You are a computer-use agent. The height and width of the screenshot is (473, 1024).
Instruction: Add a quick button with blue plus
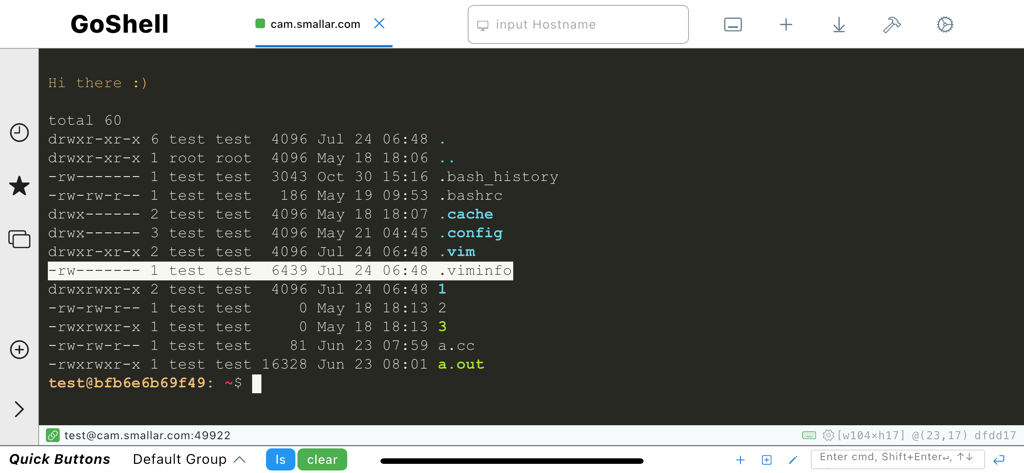click(x=740, y=460)
